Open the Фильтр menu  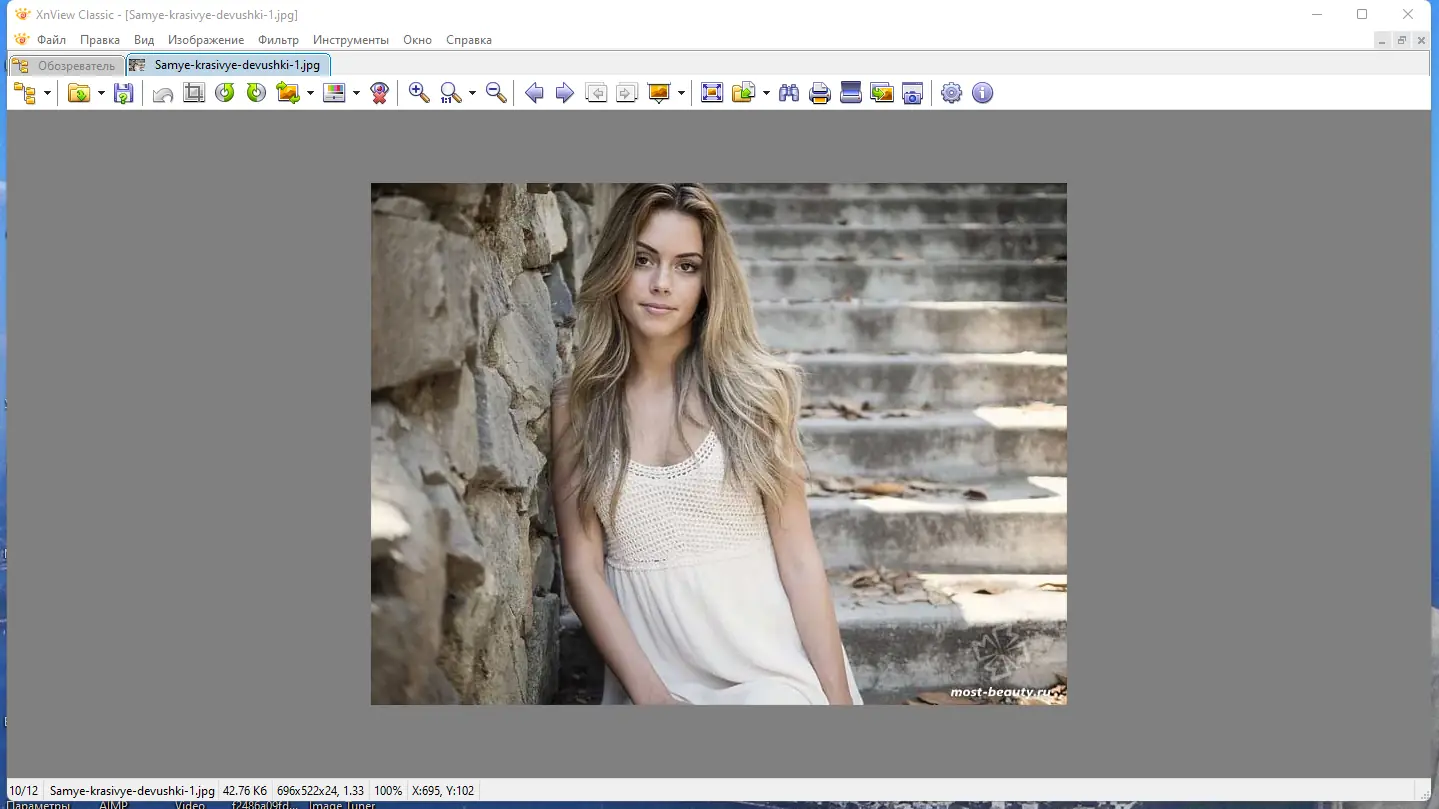pos(278,40)
